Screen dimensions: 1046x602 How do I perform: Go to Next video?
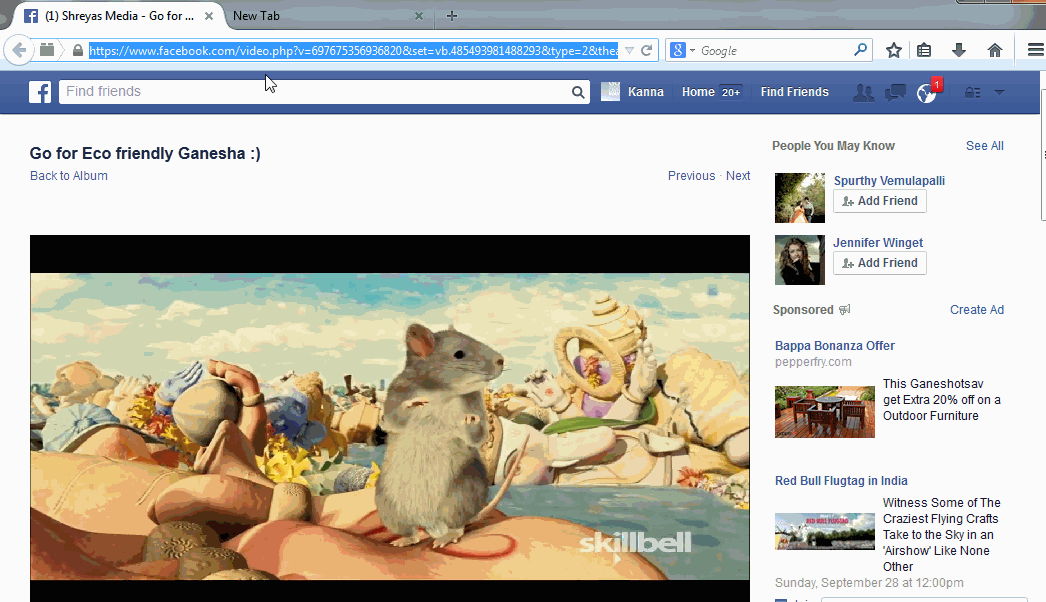coord(738,176)
